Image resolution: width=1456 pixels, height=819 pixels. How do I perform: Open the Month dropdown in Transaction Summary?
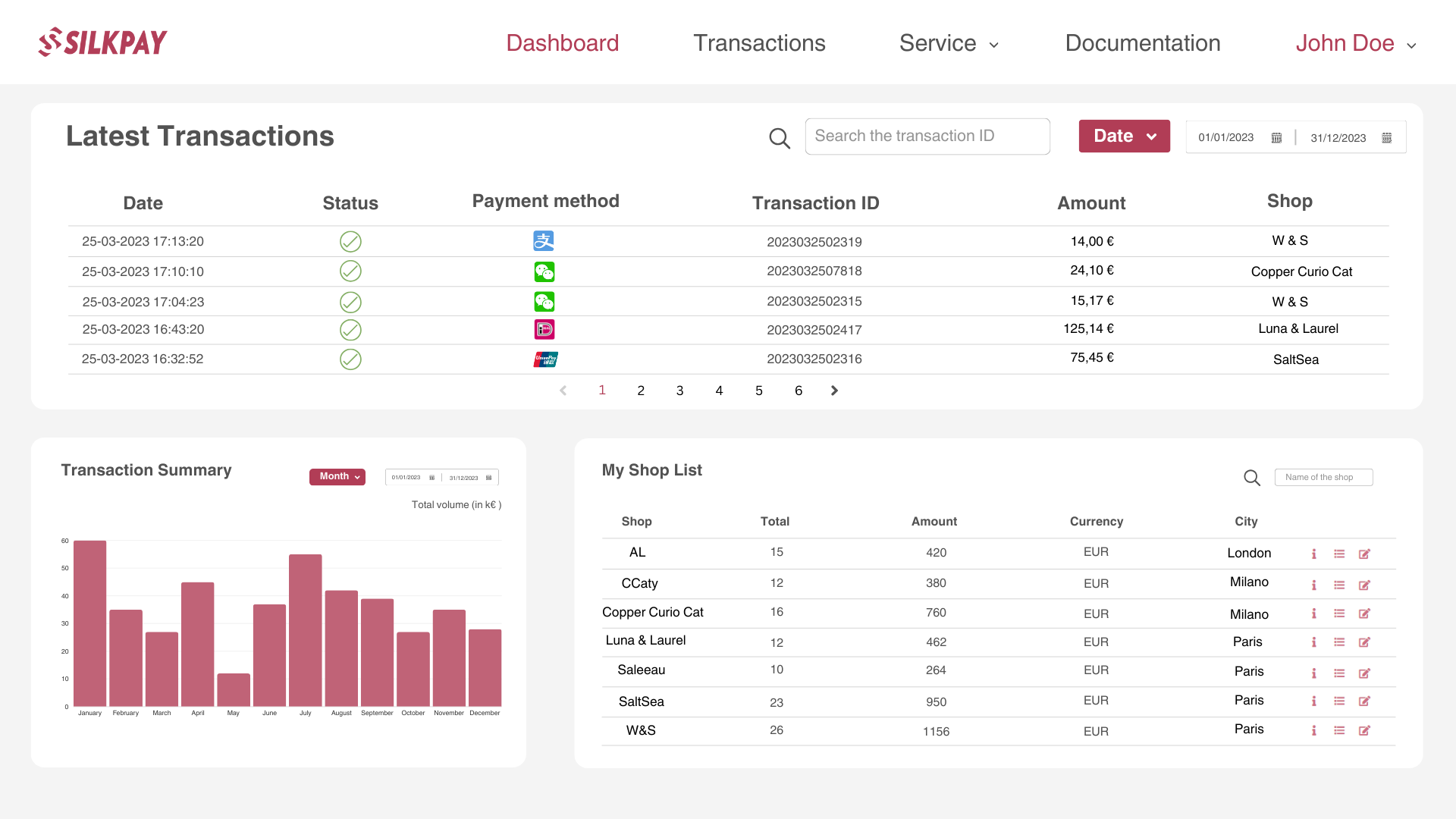click(337, 477)
